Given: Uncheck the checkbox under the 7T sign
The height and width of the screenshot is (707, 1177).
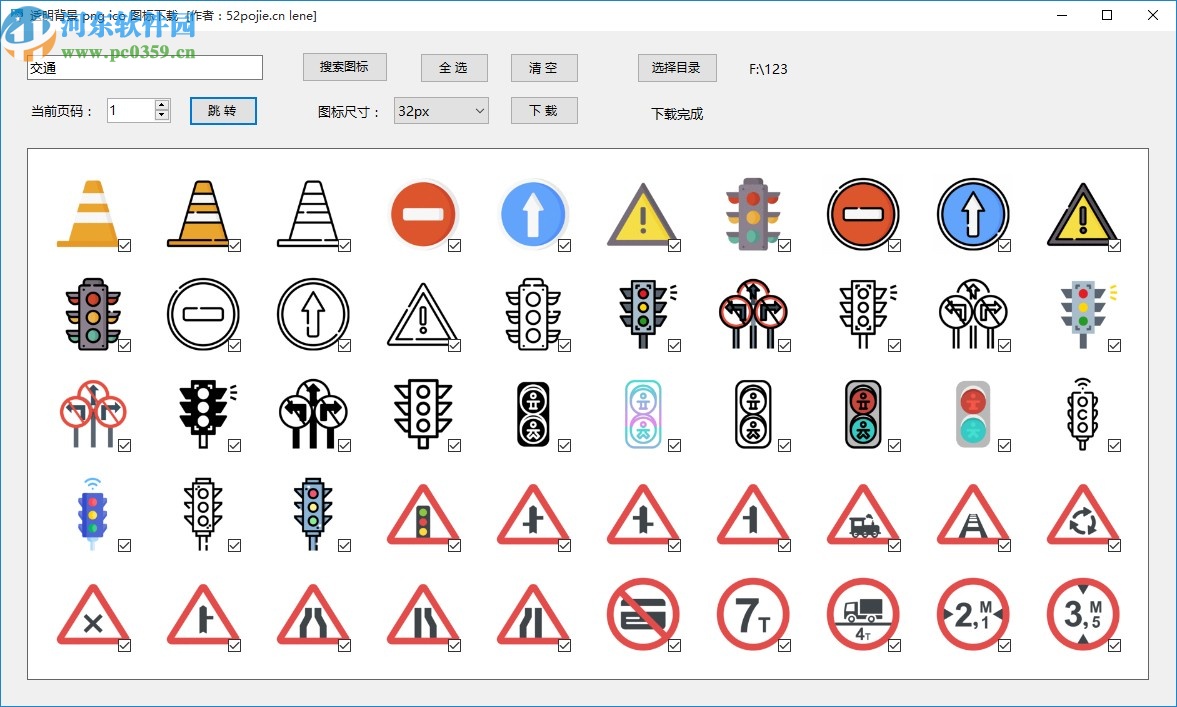Looking at the screenshot, I should tap(784, 646).
